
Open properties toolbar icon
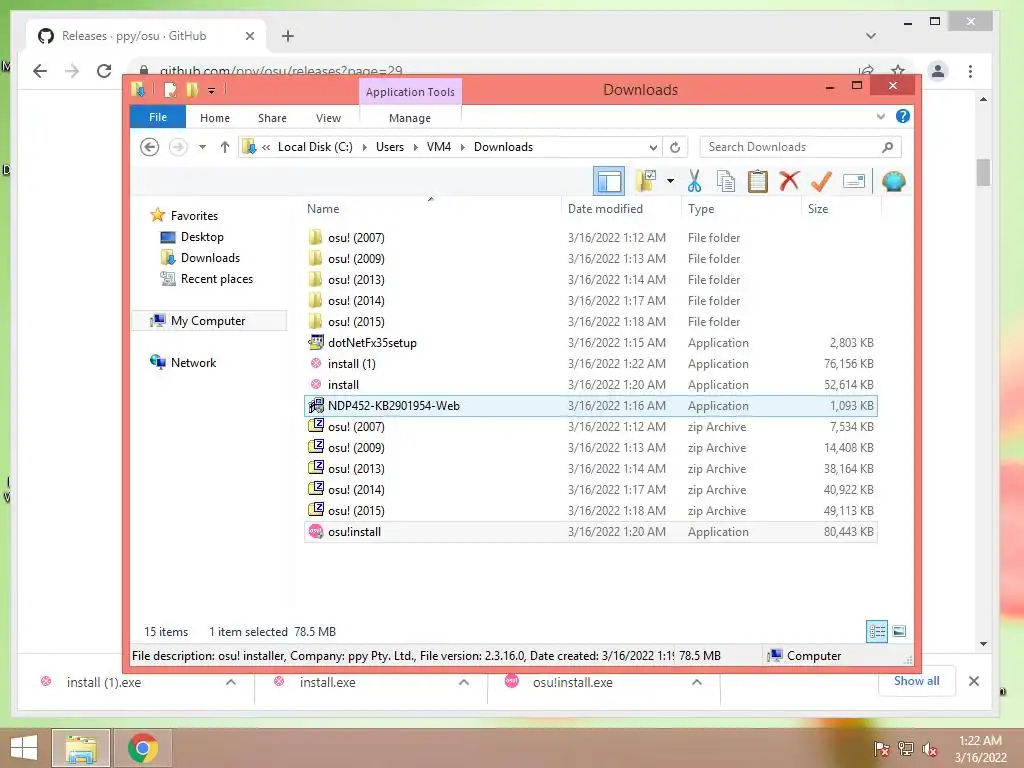click(854, 181)
